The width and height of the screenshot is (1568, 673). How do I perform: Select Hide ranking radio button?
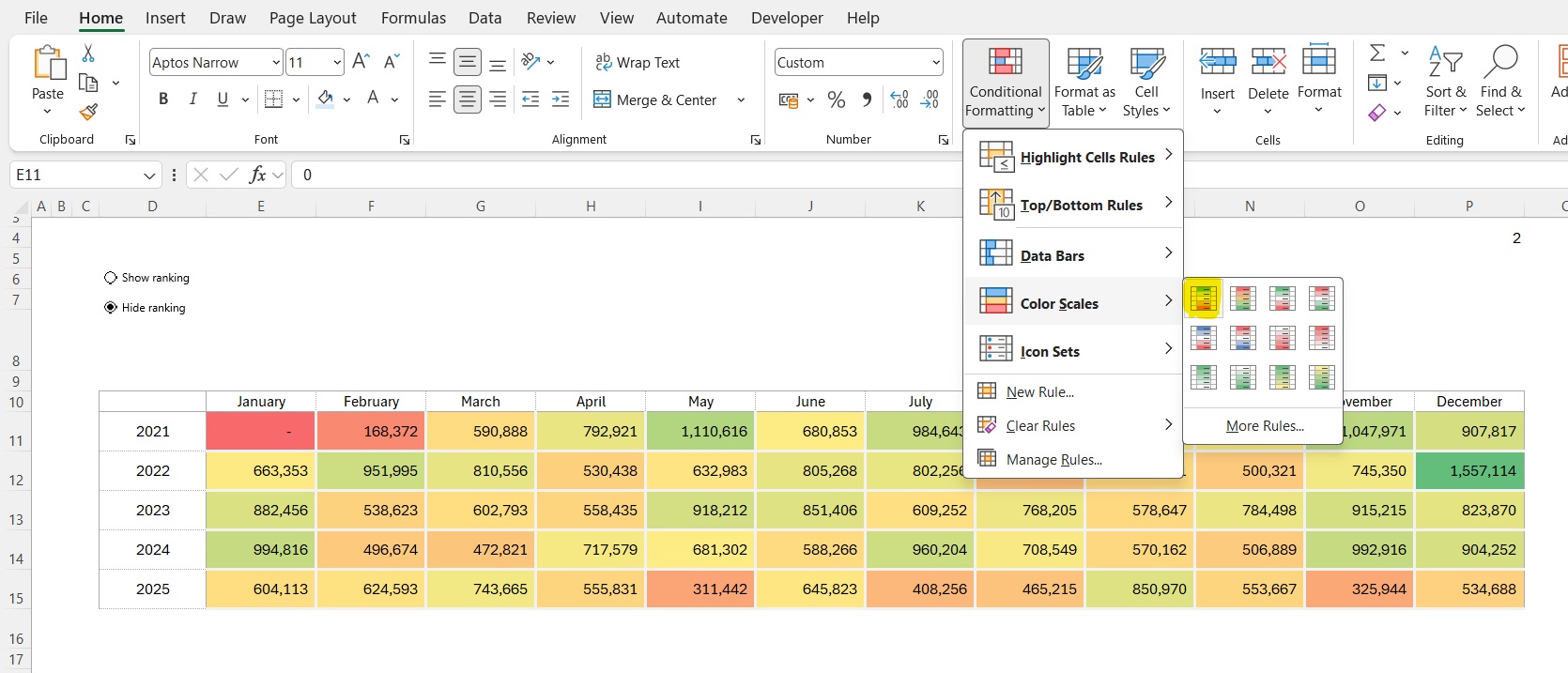click(x=111, y=308)
